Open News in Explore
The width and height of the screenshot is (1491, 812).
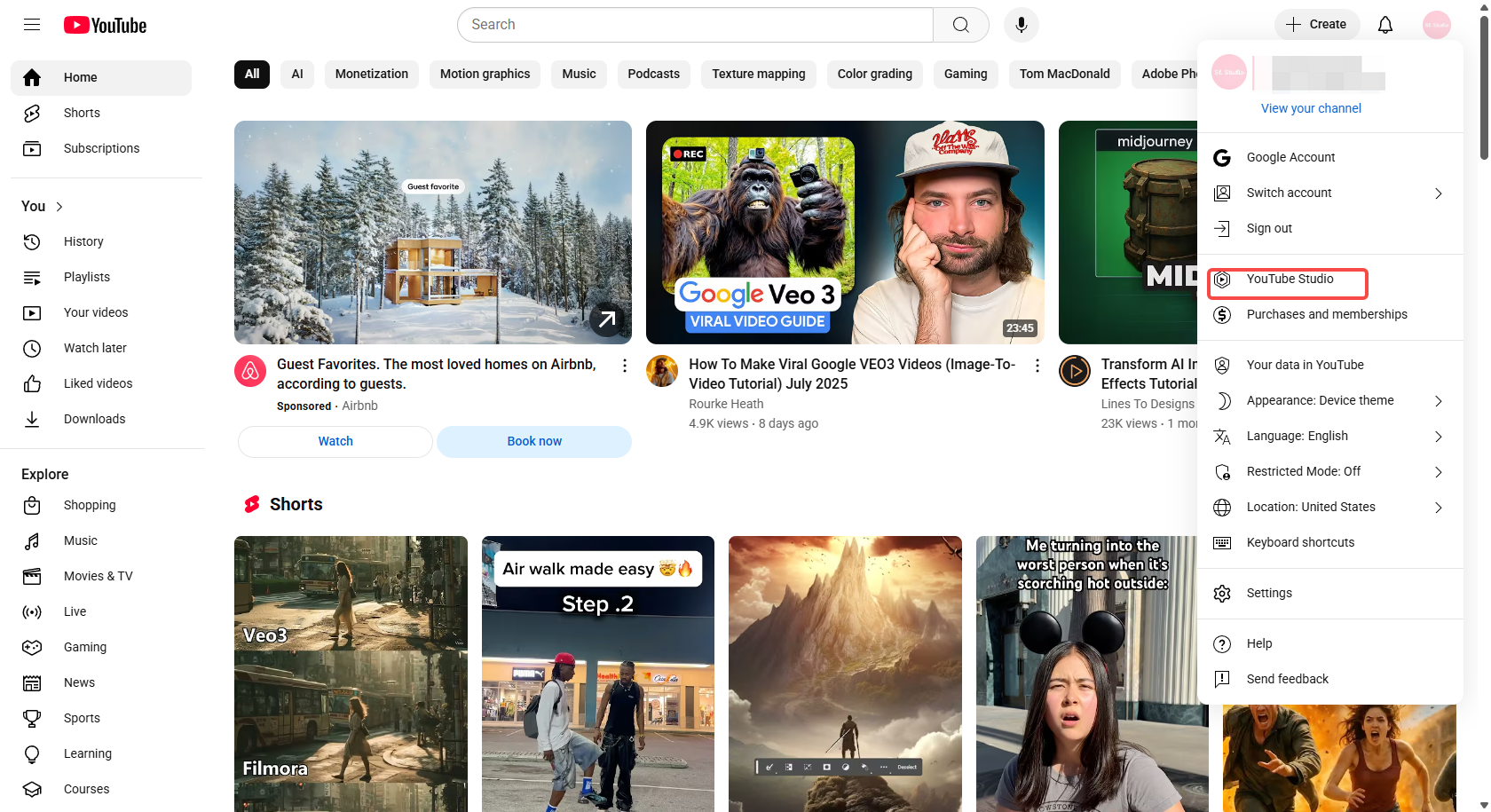[x=101, y=682]
